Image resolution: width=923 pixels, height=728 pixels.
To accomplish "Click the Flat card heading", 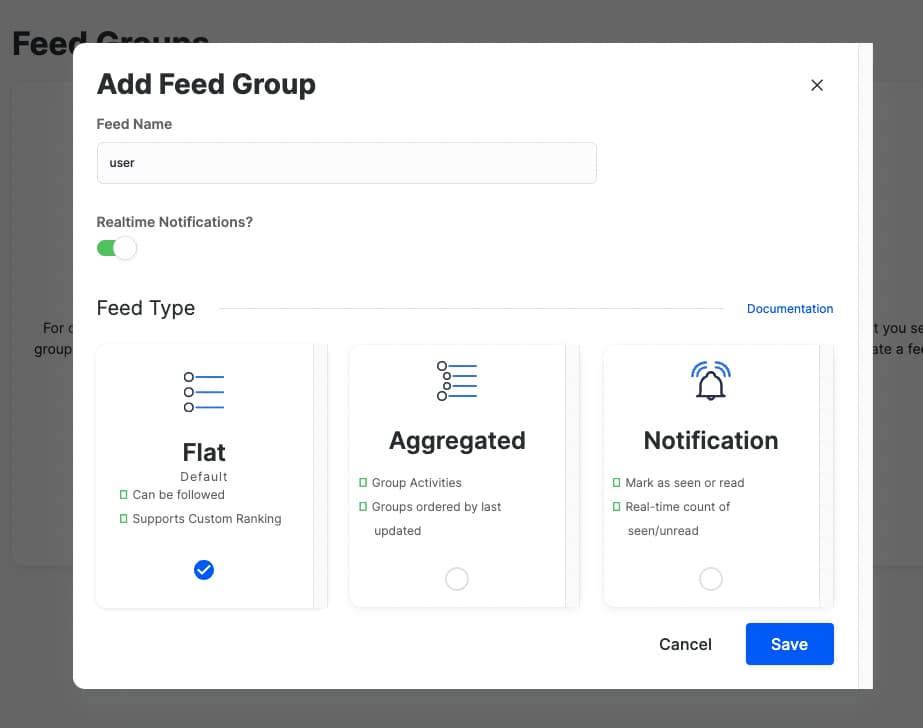I will coord(204,453).
